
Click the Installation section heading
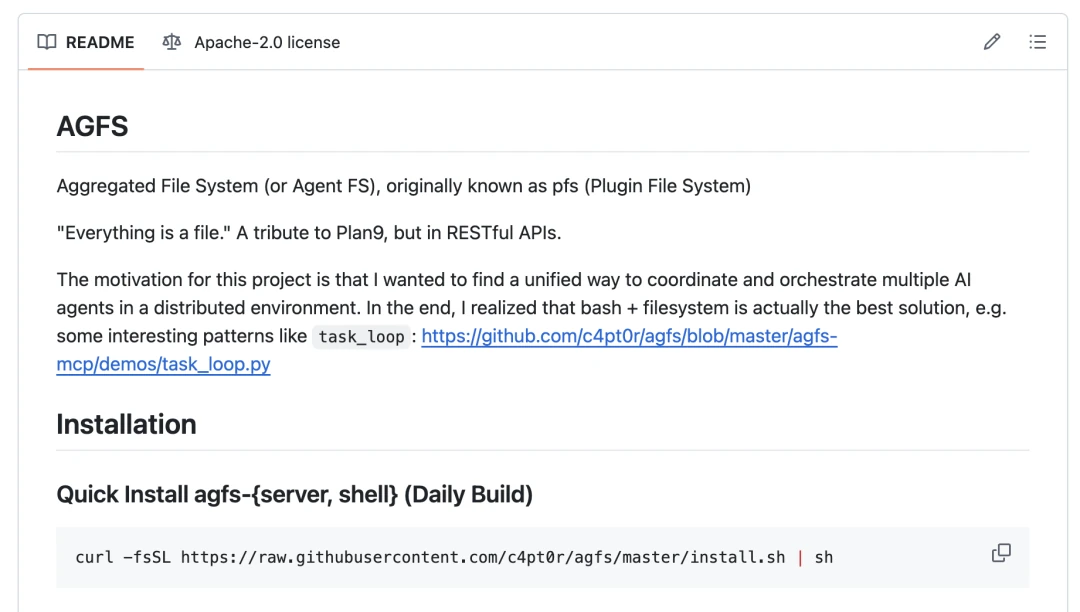tap(126, 424)
